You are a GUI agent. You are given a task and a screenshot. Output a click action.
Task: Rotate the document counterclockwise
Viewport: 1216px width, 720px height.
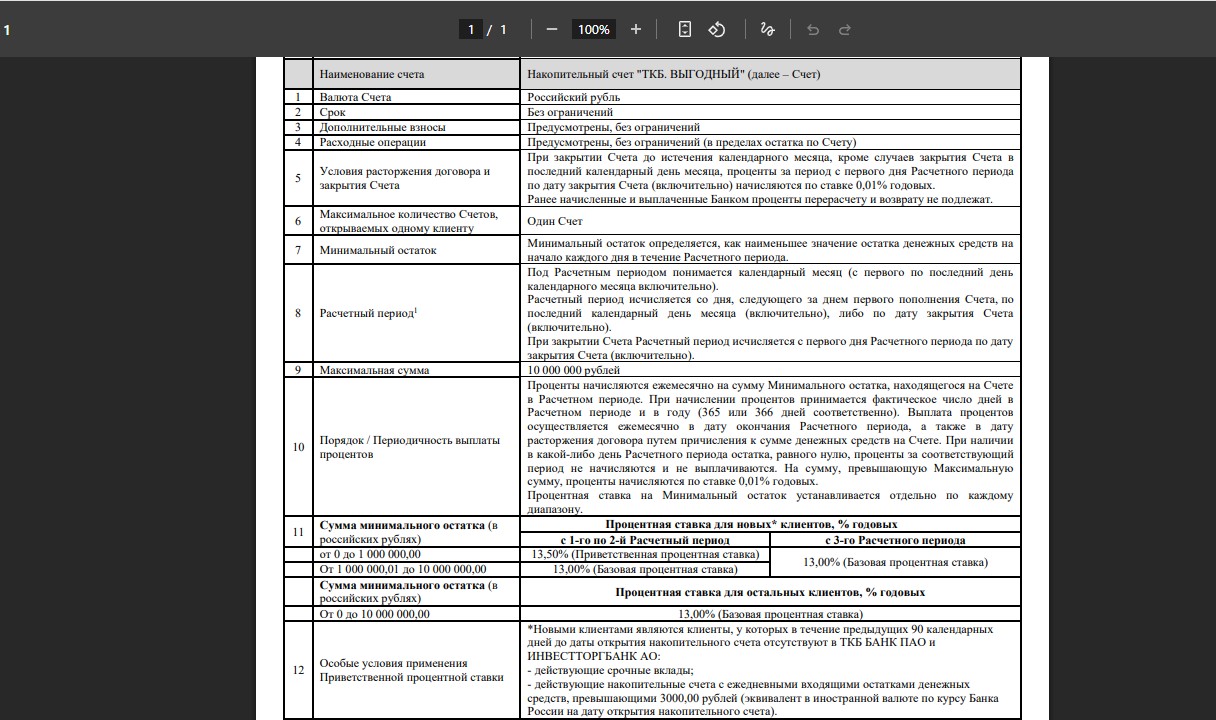point(717,29)
